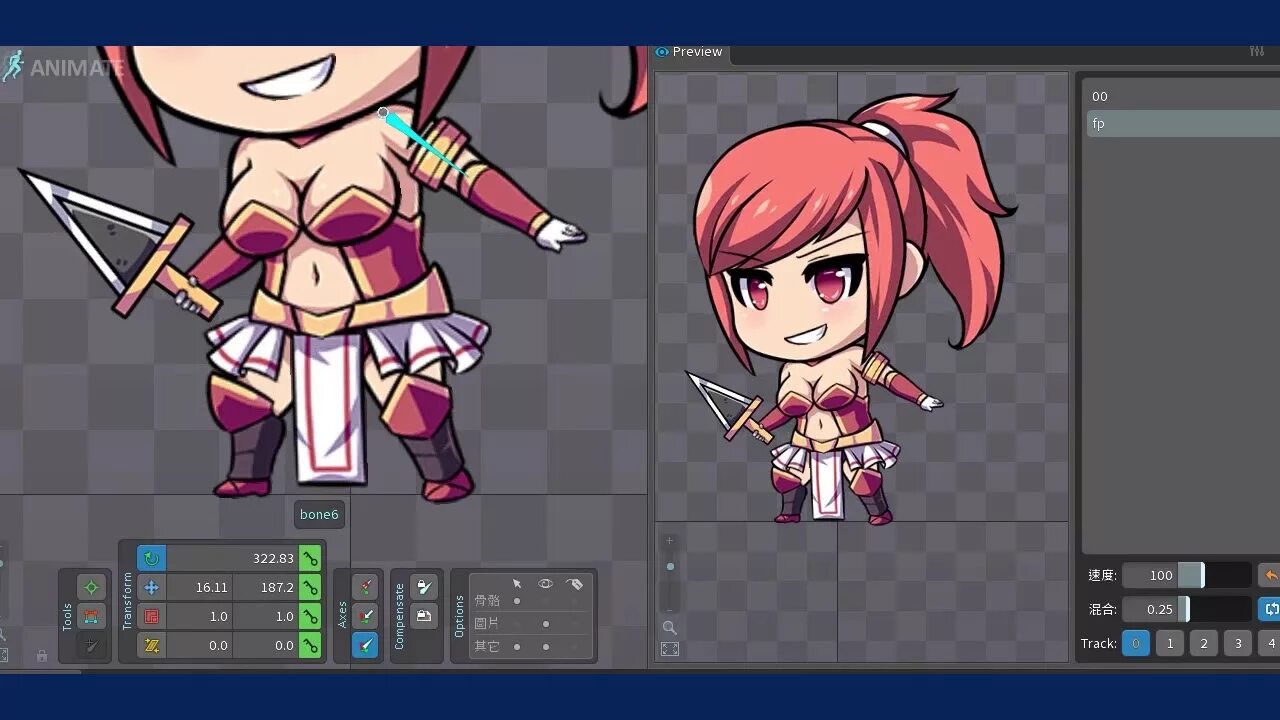Click the rotation input field 322.83
This screenshot has height=720, width=1280.
(232, 558)
